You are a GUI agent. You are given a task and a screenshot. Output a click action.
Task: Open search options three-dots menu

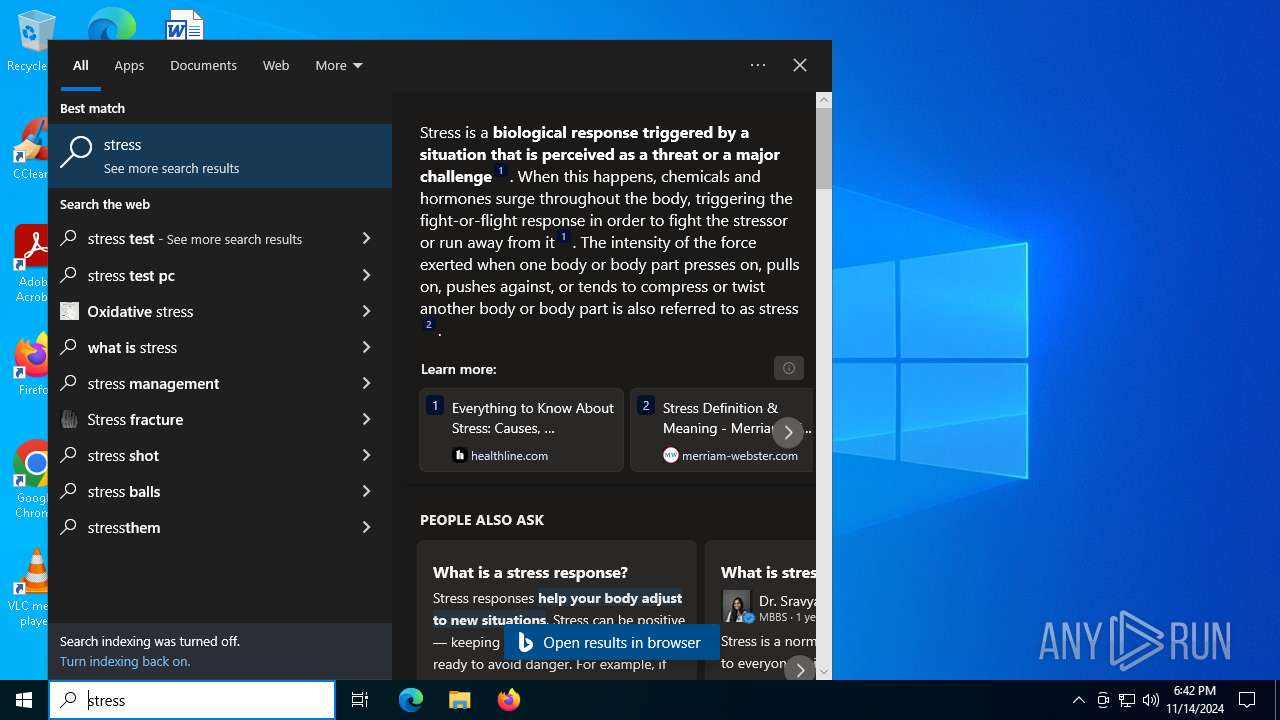758,65
